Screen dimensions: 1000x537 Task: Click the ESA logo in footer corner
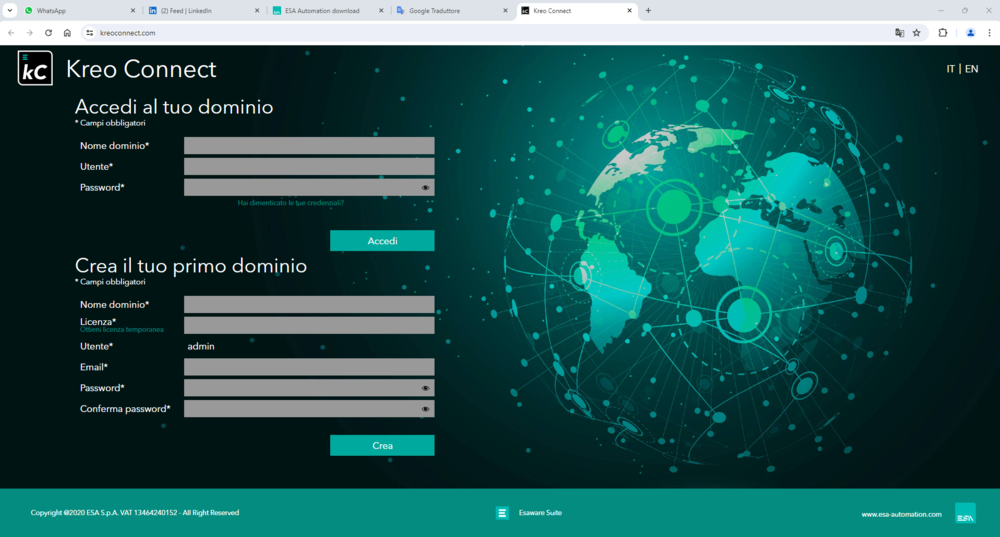point(965,513)
